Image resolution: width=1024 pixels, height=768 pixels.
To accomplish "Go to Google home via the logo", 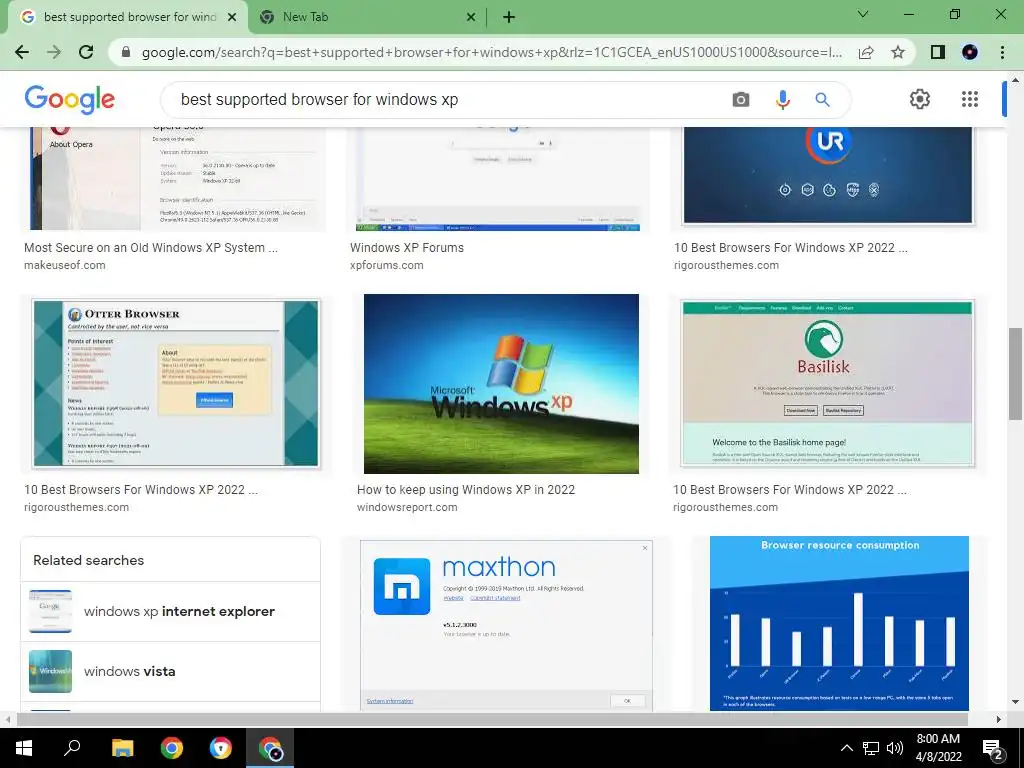I will click(69, 99).
